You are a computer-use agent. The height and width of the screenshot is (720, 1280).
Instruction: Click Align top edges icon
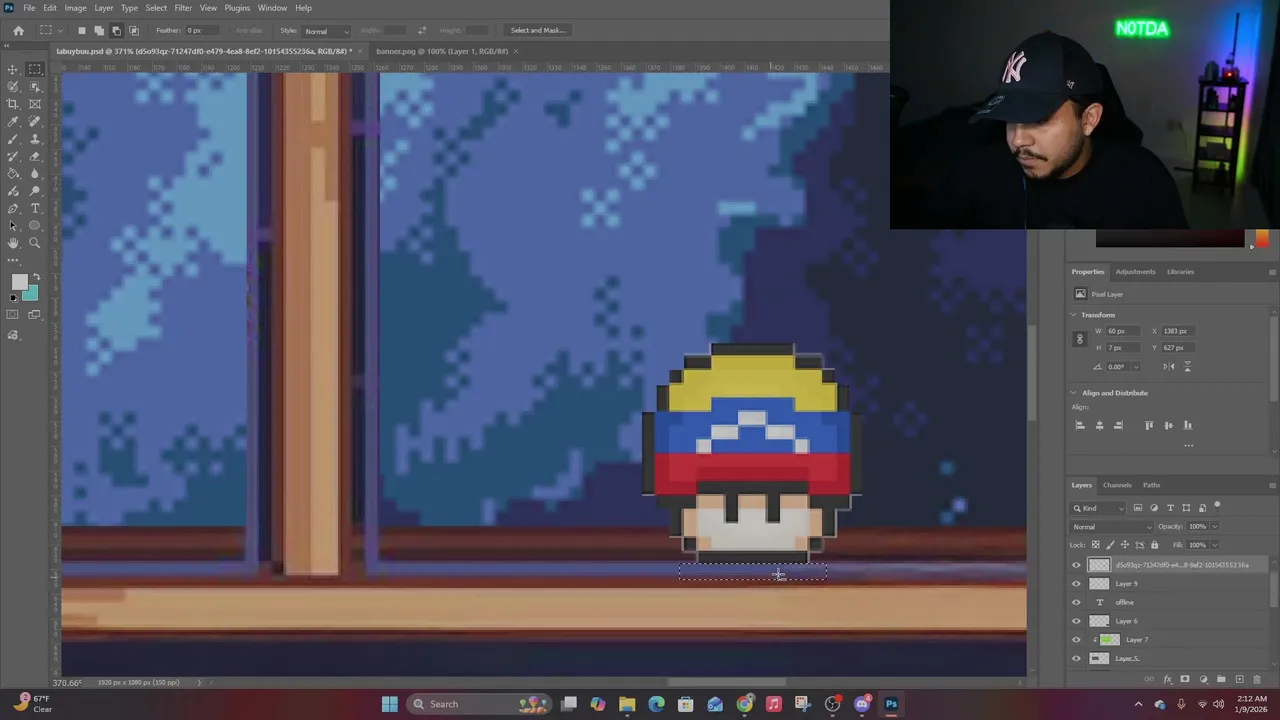(x=1149, y=425)
